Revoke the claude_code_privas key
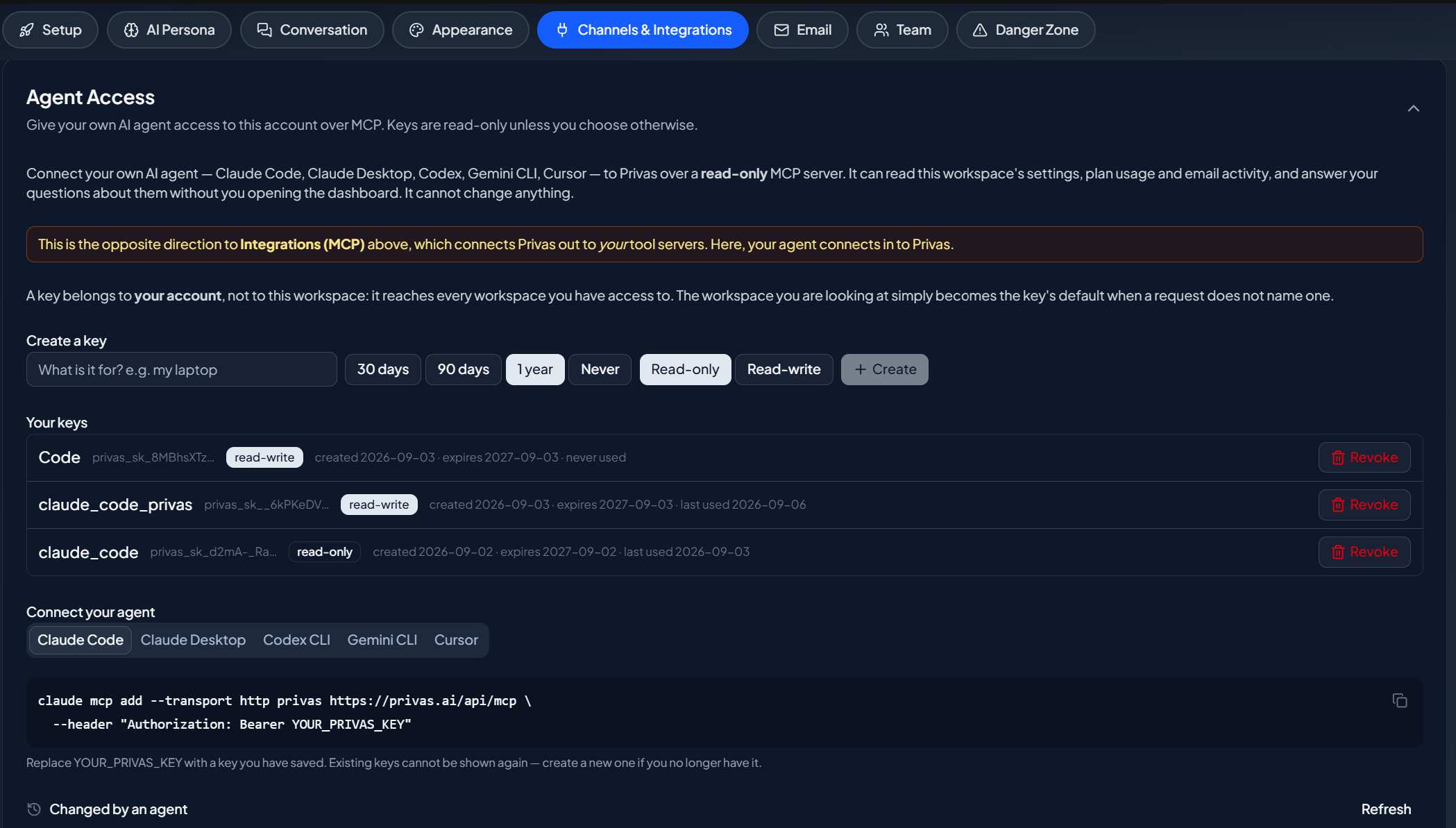 (1364, 505)
